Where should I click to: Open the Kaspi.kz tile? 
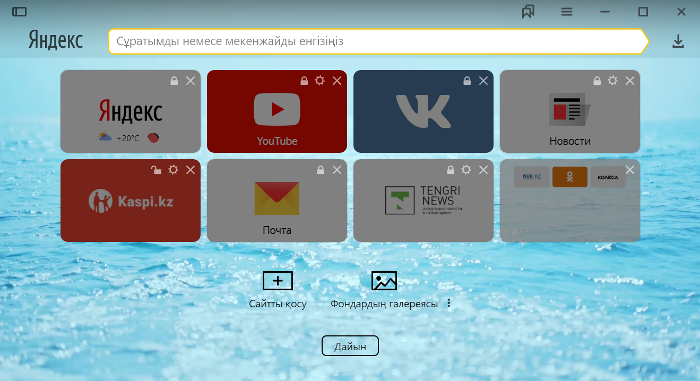(130, 201)
